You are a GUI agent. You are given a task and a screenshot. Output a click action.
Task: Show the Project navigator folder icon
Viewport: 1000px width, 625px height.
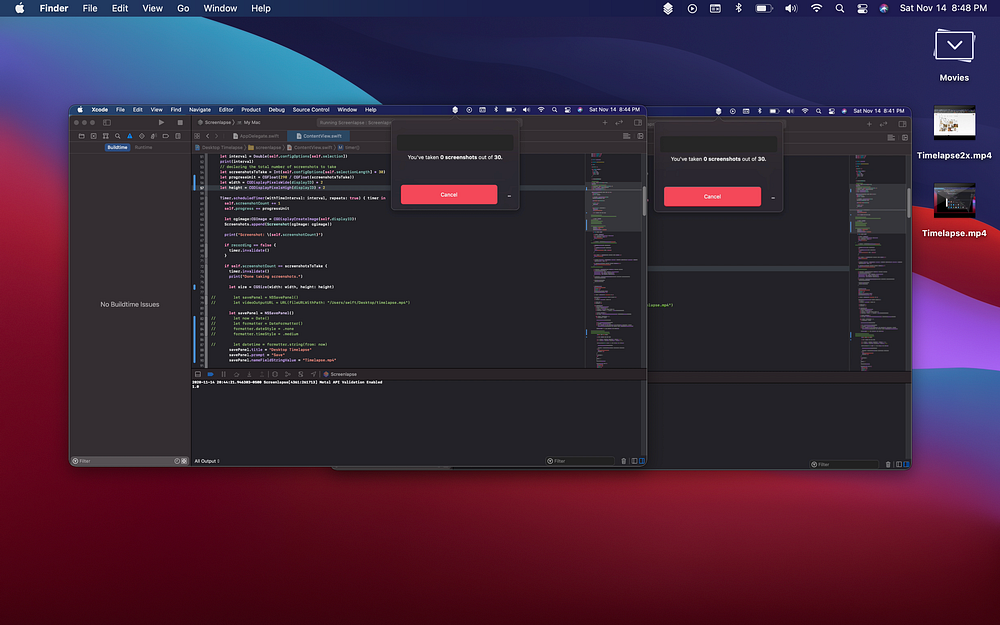click(81, 136)
